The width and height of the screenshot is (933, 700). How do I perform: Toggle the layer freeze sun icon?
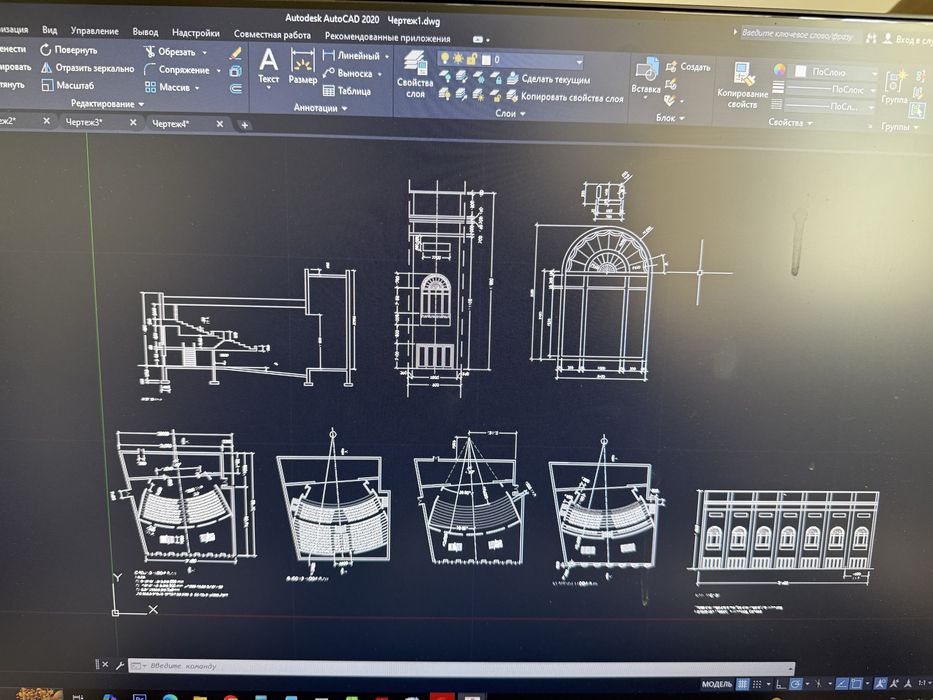click(x=458, y=58)
